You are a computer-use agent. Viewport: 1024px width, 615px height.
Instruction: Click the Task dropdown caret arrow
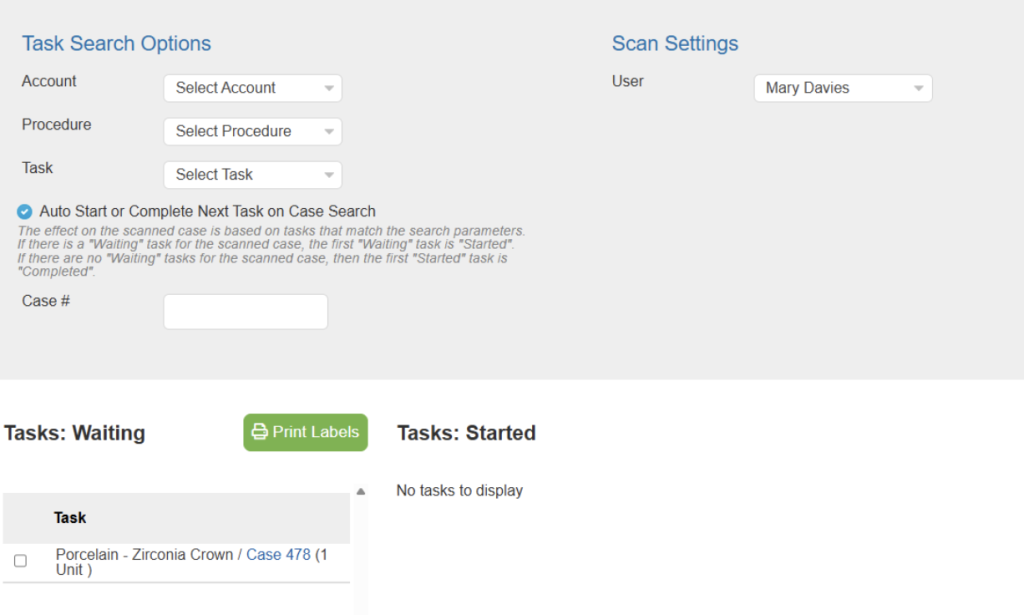pos(329,175)
